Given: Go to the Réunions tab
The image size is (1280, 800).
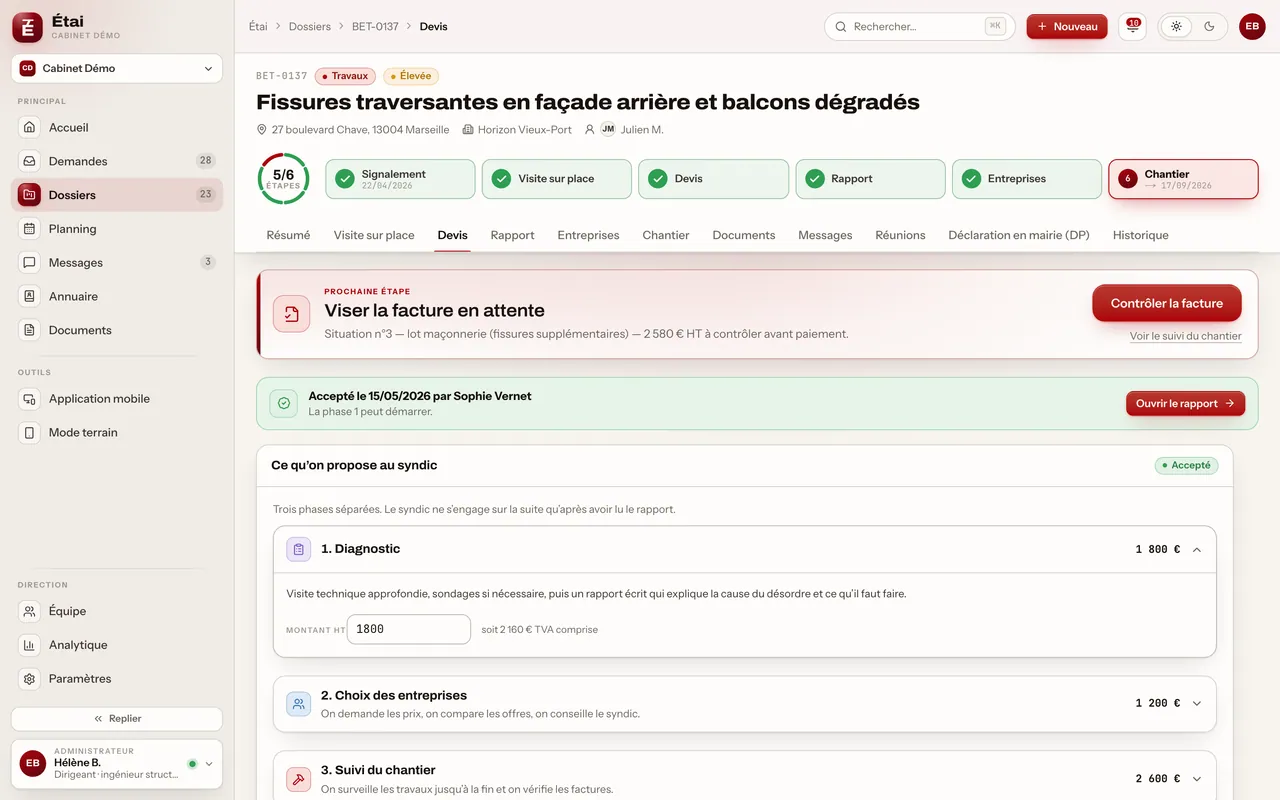Looking at the screenshot, I should [x=900, y=235].
